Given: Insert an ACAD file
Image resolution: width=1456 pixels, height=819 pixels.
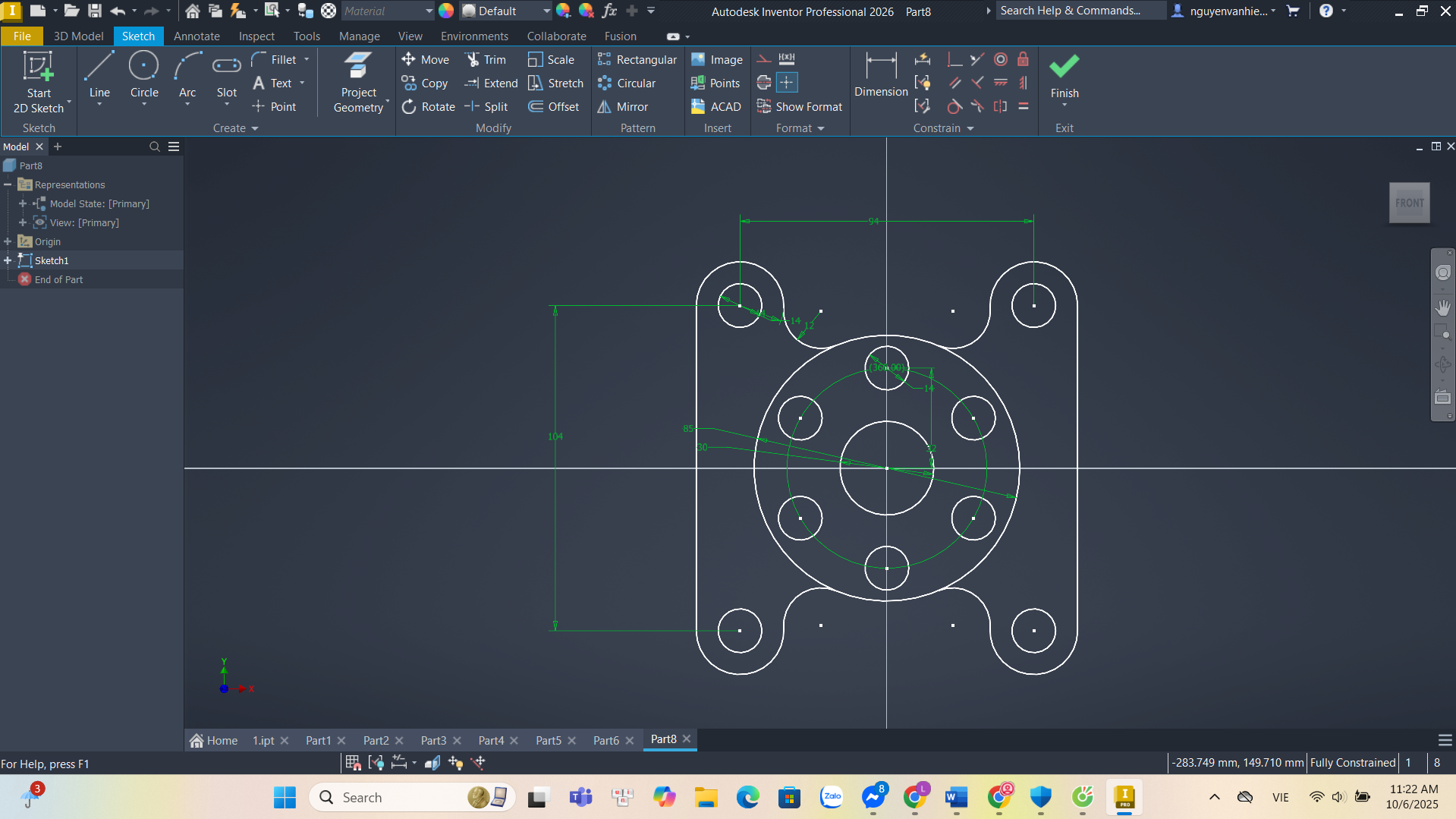Looking at the screenshot, I should [x=715, y=107].
